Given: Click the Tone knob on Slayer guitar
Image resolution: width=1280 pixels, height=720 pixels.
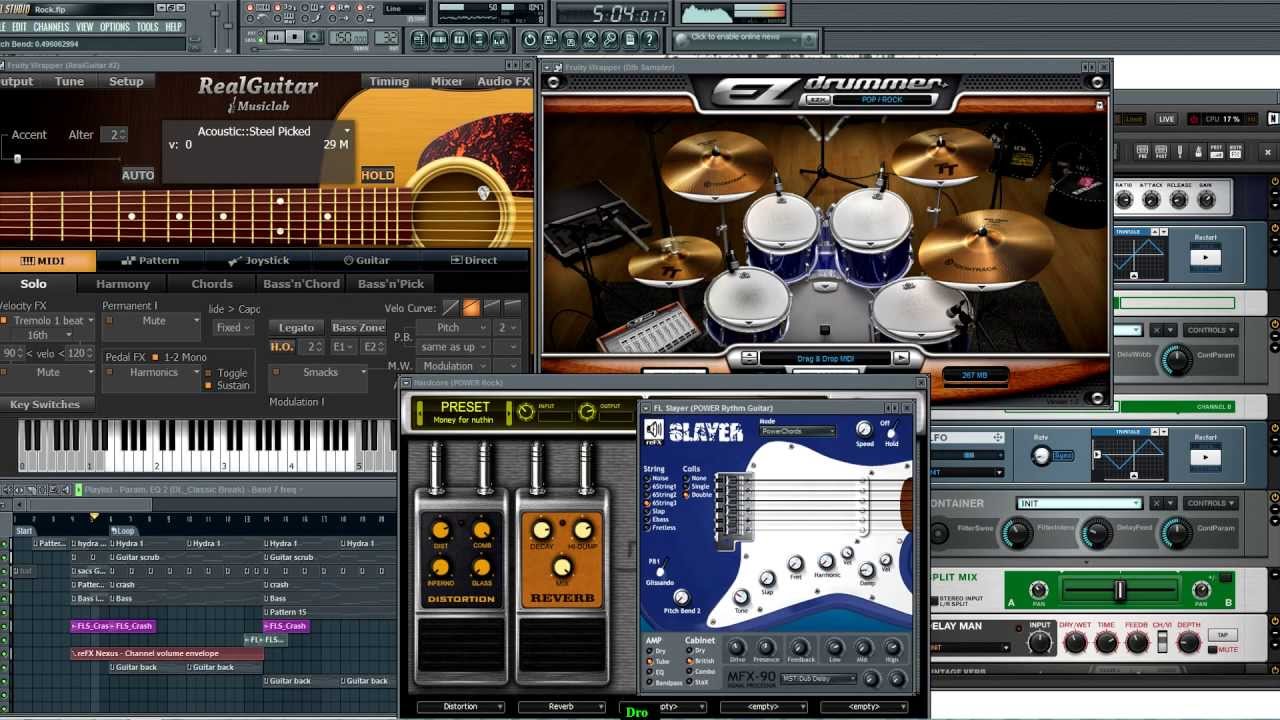Looking at the screenshot, I should 741,597.
